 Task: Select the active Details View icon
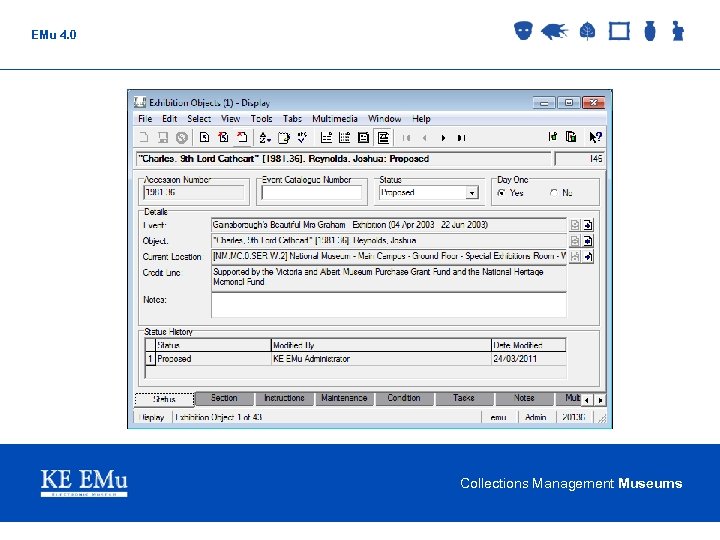click(x=383, y=137)
